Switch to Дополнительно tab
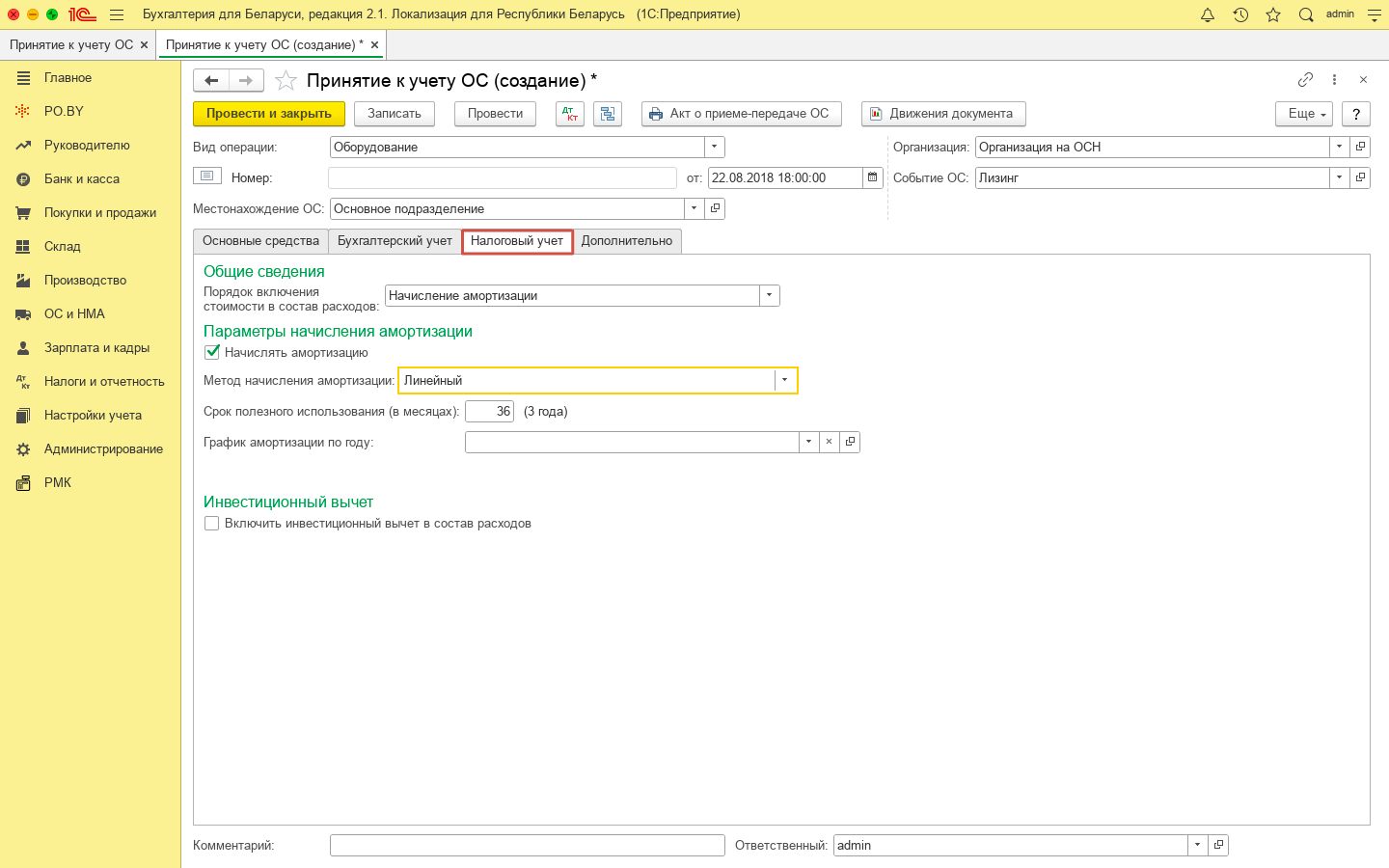 click(627, 241)
